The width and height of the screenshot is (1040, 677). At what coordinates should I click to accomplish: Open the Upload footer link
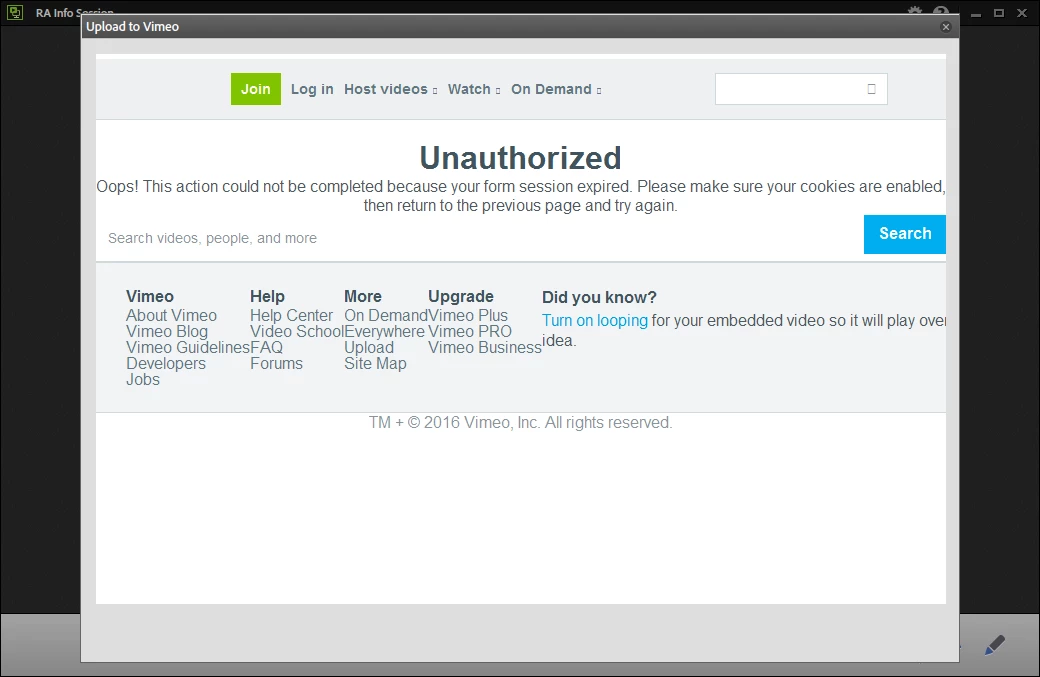(369, 347)
